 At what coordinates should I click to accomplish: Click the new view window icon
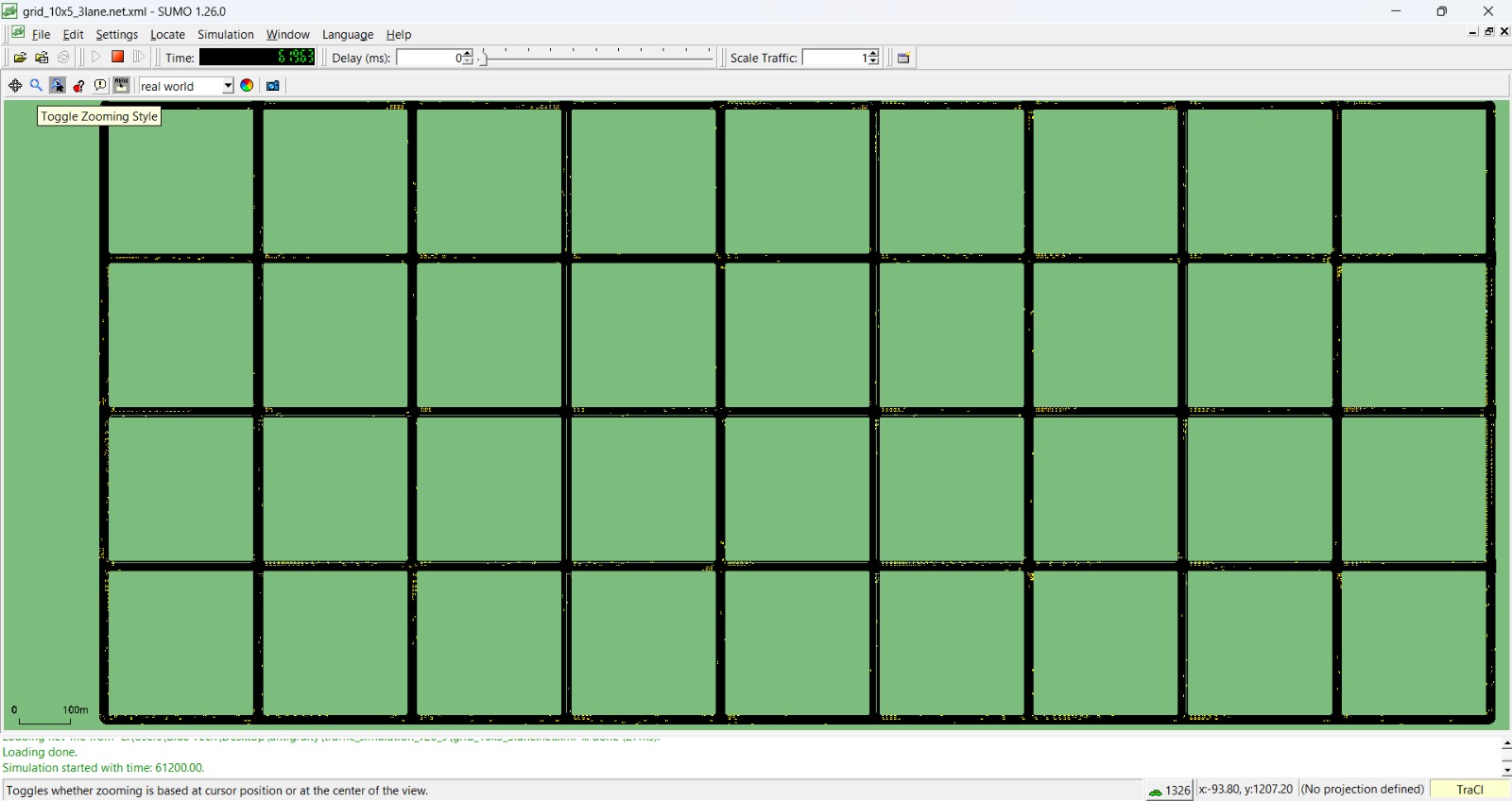903,58
